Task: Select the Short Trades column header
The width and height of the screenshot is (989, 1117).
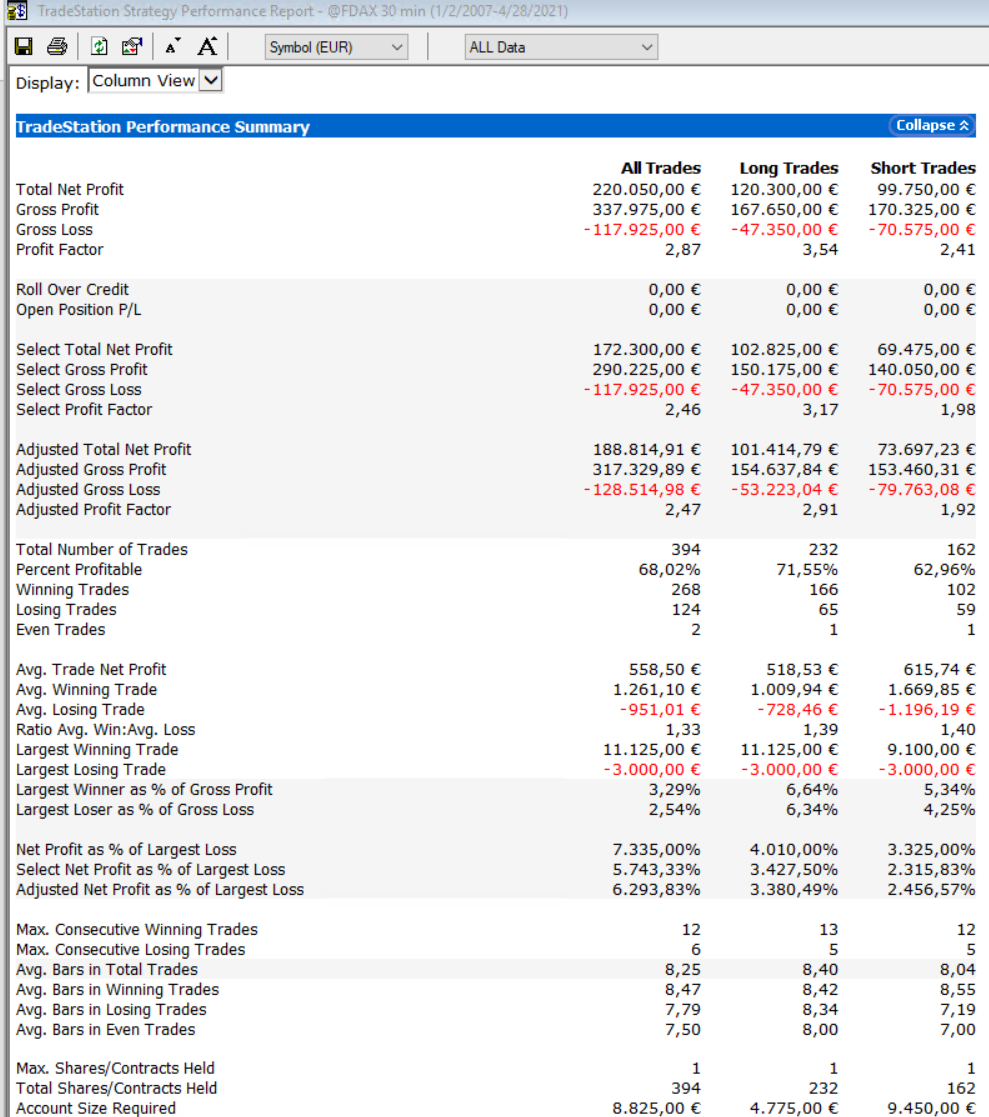Action: coord(922,168)
